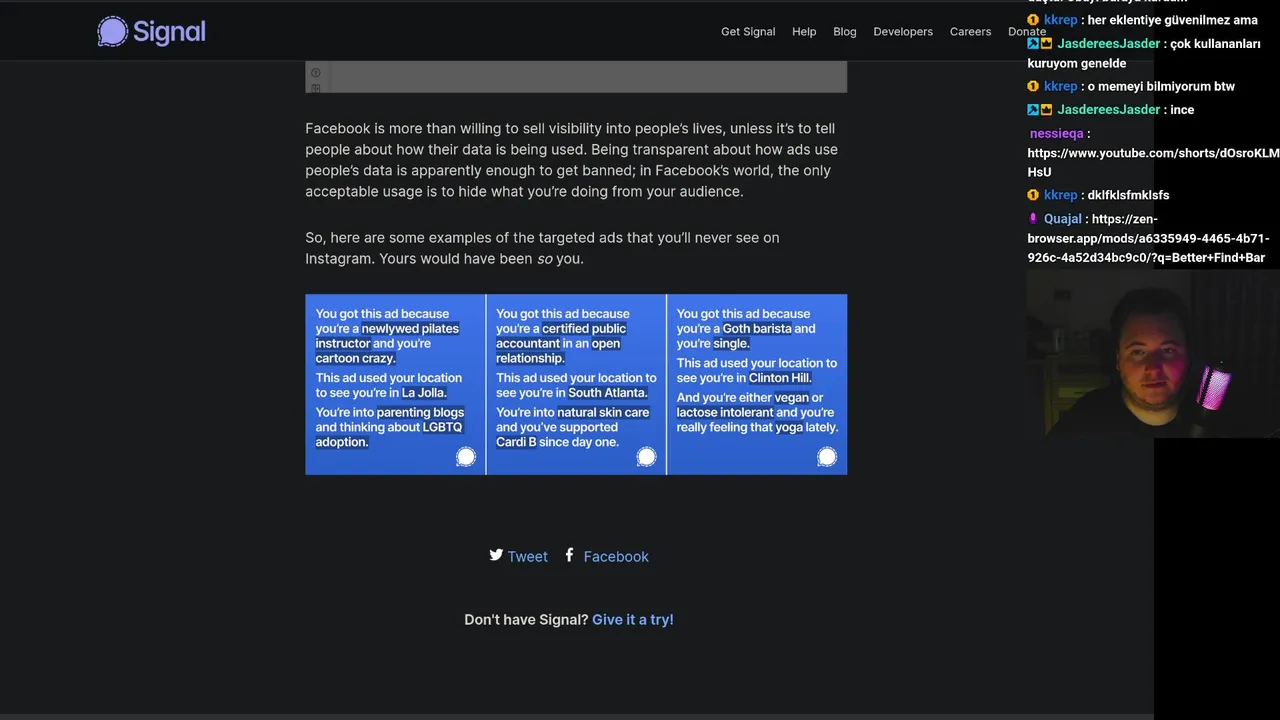This screenshot has width=1280, height=720.
Task: Click the Signal logo in header
Action: click(151, 31)
